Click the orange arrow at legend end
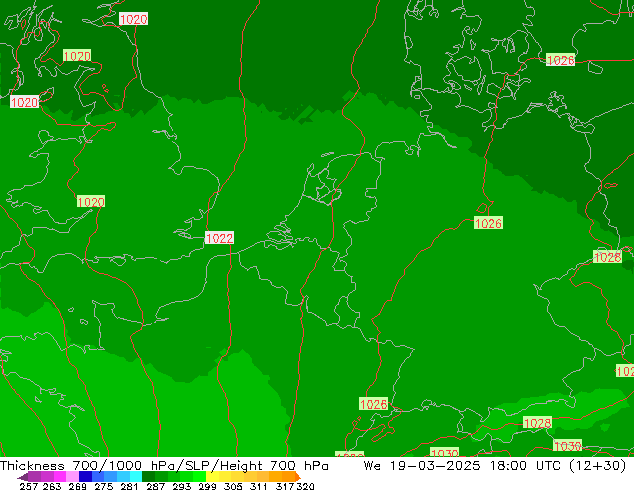Image resolution: width=634 pixels, height=490 pixels. point(298,477)
